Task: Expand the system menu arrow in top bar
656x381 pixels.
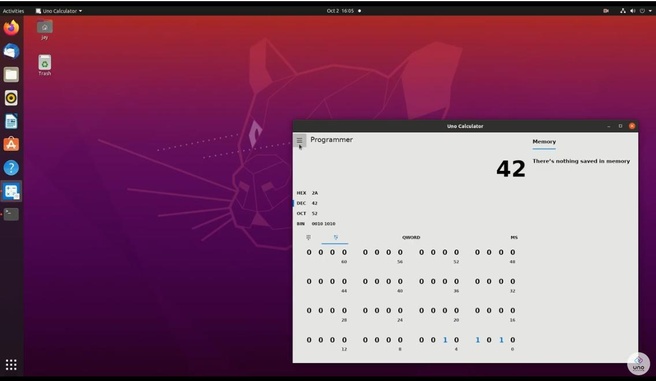Action: coord(651,11)
